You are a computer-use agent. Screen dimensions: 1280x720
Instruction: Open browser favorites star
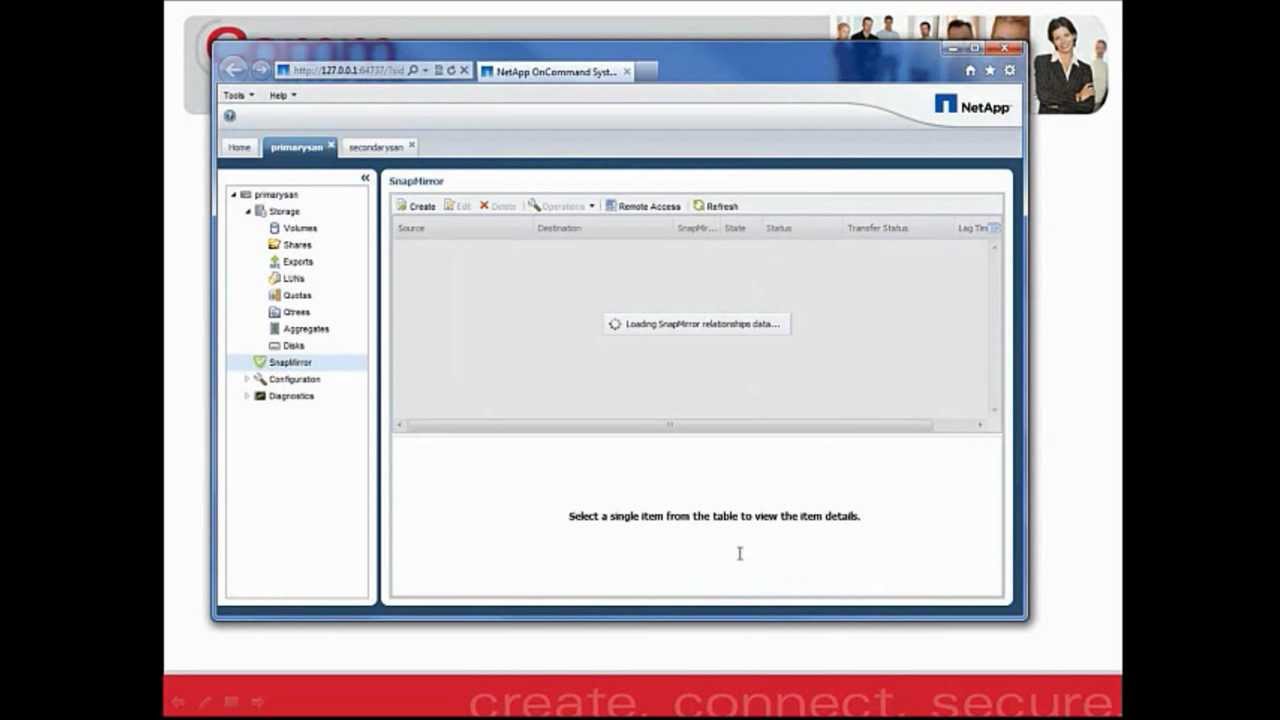point(990,71)
